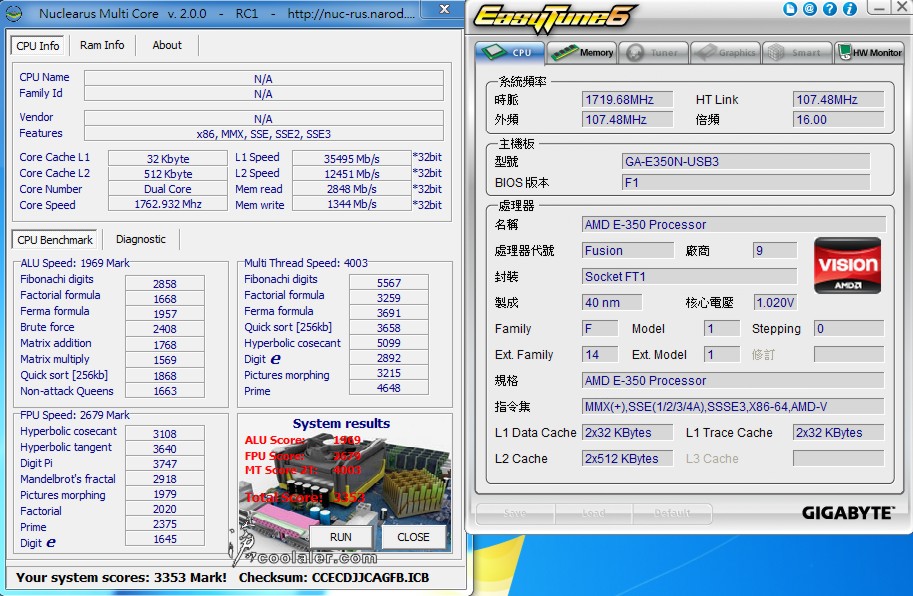This screenshot has width=913, height=596.
Task: Click the CLOSE button in Nuclearus
Action: [413, 537]
